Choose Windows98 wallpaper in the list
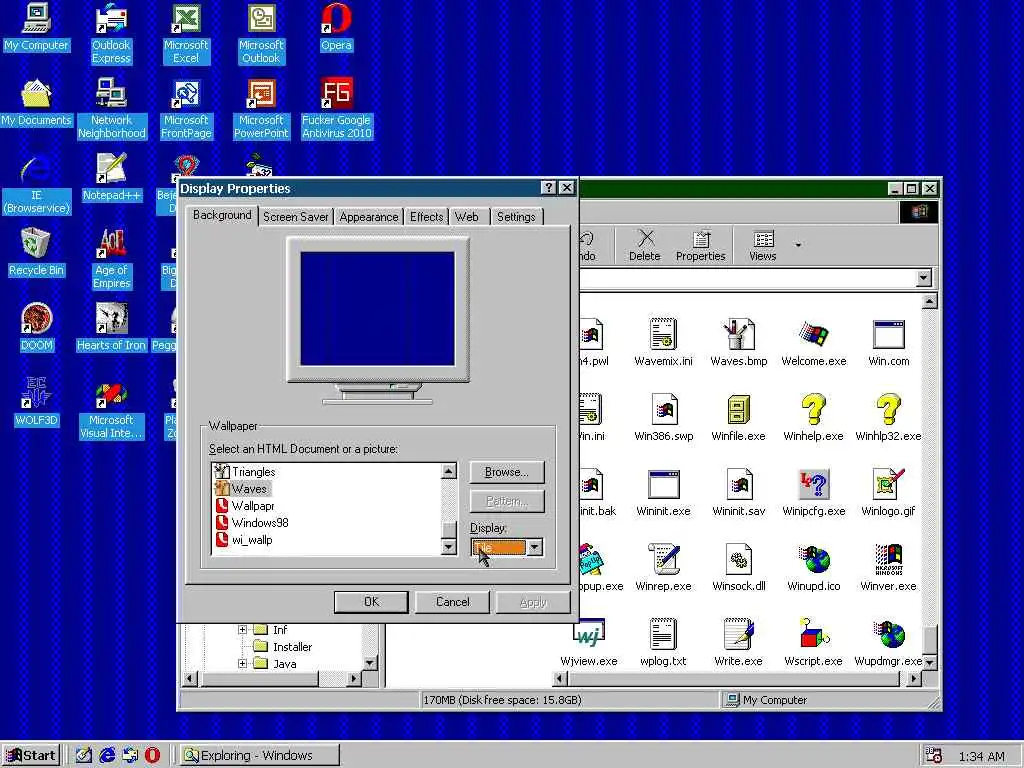Screen dimensions: 1024x768 251,522
